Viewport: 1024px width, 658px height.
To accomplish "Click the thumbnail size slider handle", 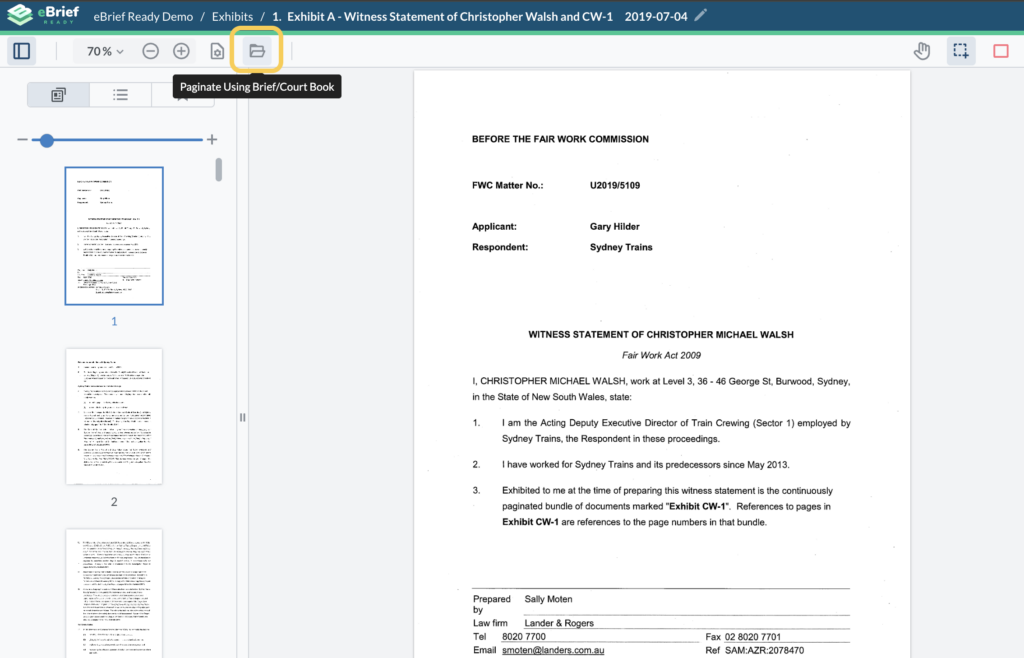I will pyautogui.click(x=46, y=140).
